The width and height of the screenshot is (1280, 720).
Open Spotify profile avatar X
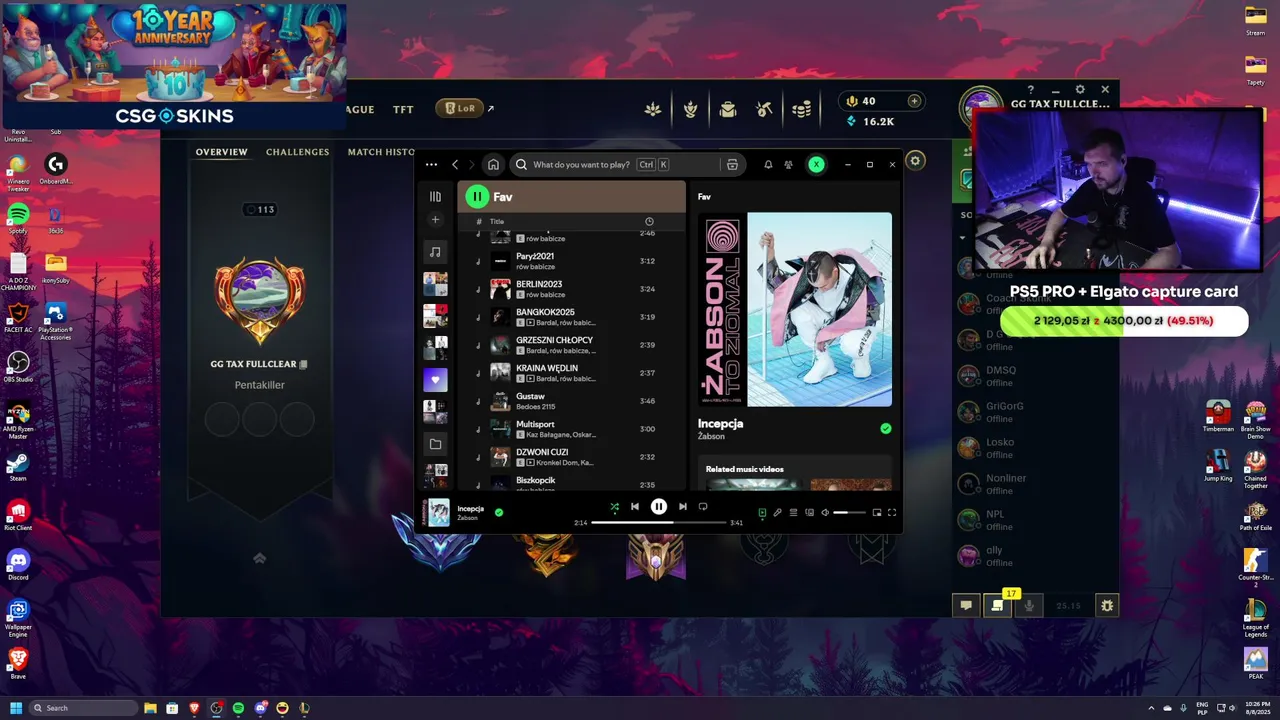pyautogui.click(x=816, y=165)
